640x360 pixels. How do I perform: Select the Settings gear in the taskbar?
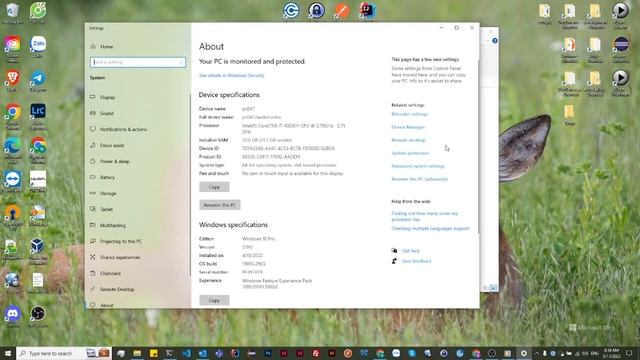click(x=524, y=353)
